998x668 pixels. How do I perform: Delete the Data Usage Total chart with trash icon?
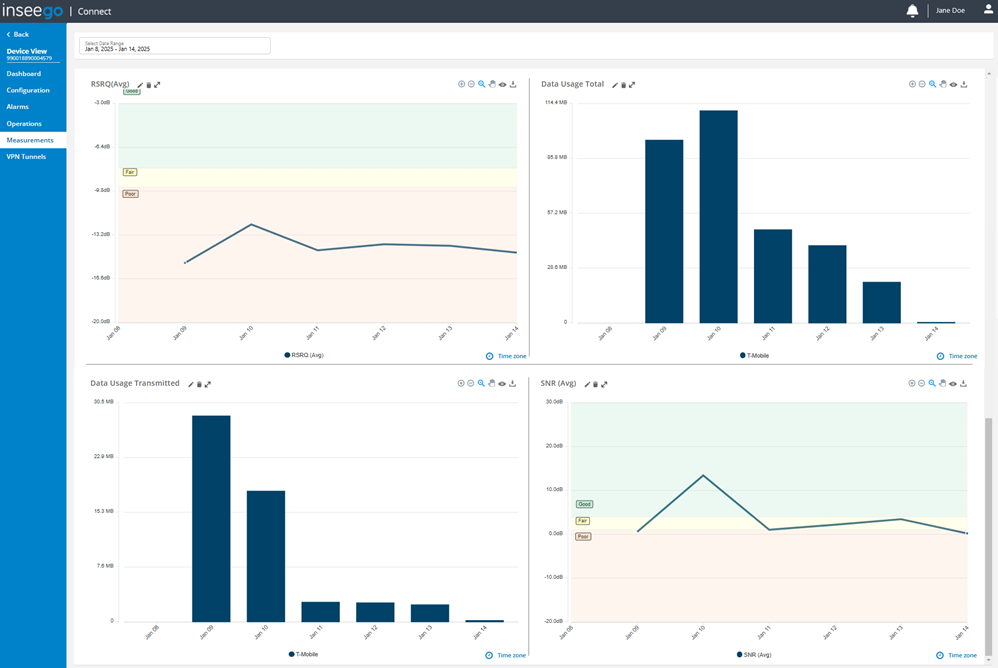[623, 85]
